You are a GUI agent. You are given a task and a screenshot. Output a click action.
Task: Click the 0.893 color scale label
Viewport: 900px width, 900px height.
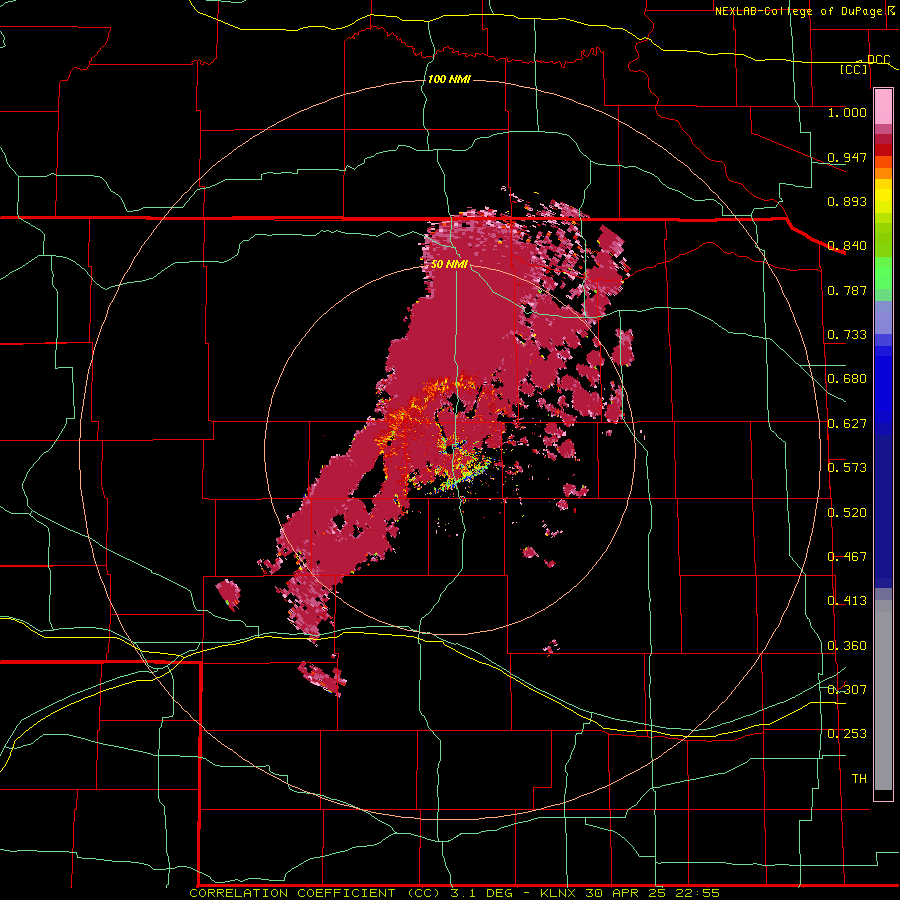pyautogui.click(x=847, y=201)
